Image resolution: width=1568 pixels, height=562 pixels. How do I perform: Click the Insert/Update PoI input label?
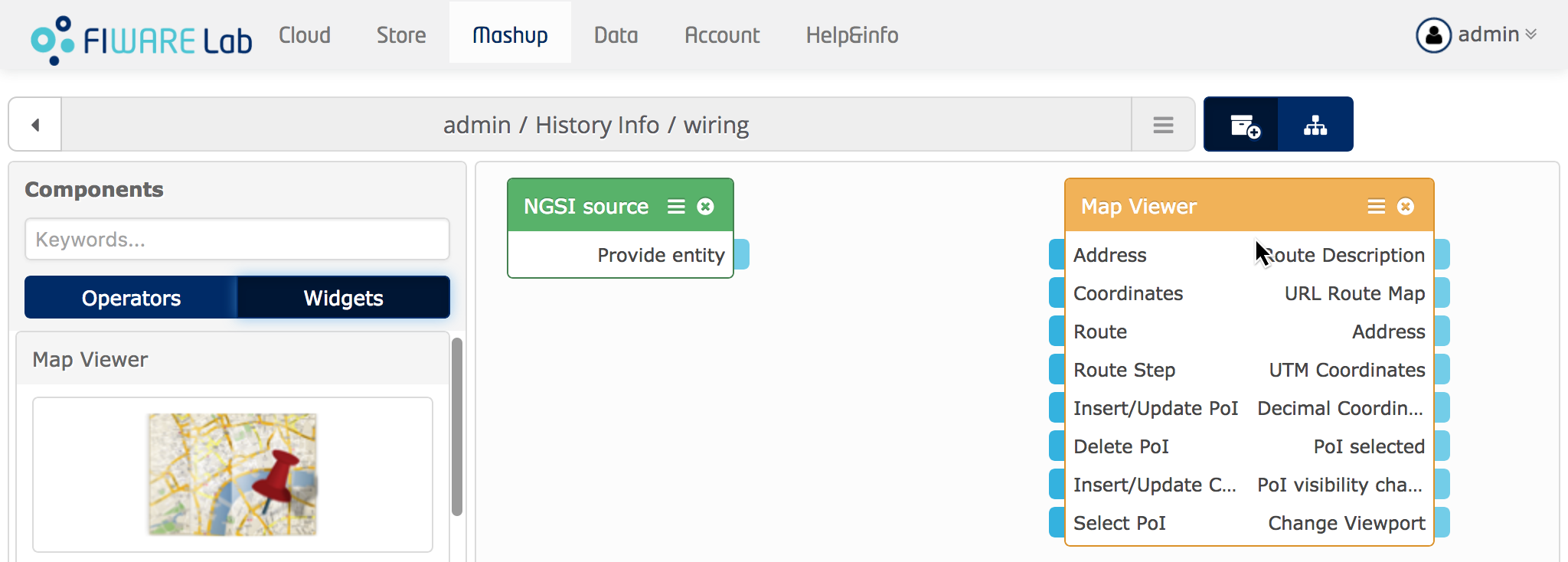(1155, 408)
